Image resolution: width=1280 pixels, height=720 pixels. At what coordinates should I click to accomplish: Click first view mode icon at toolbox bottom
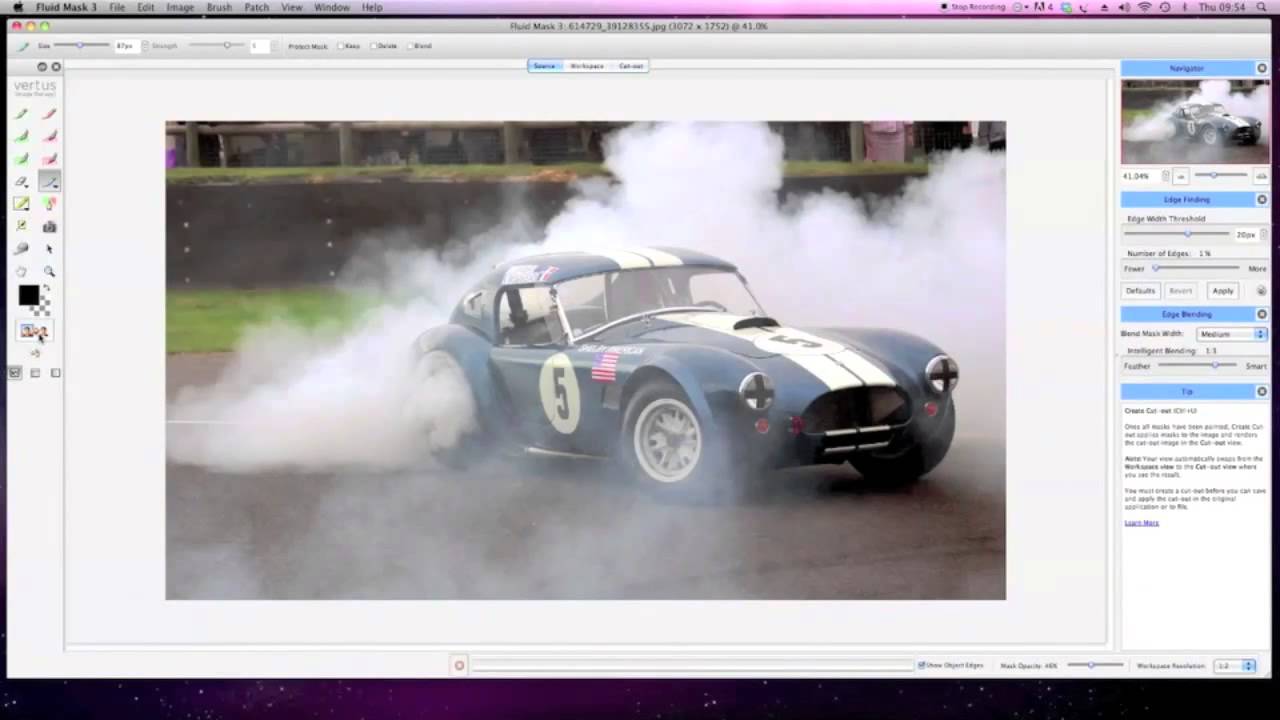(x=15, y=373)
